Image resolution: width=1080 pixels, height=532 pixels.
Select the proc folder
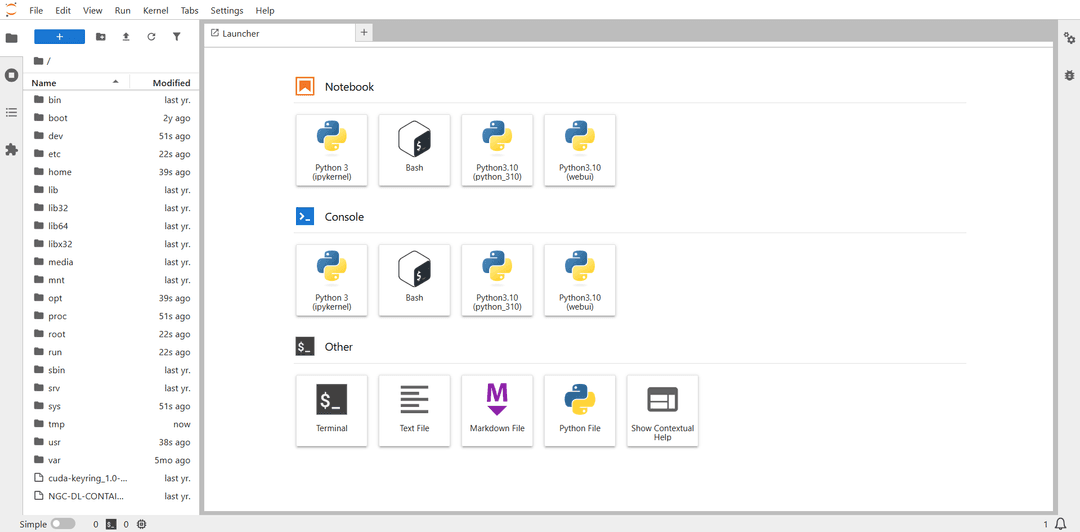[x=112, y=316]
